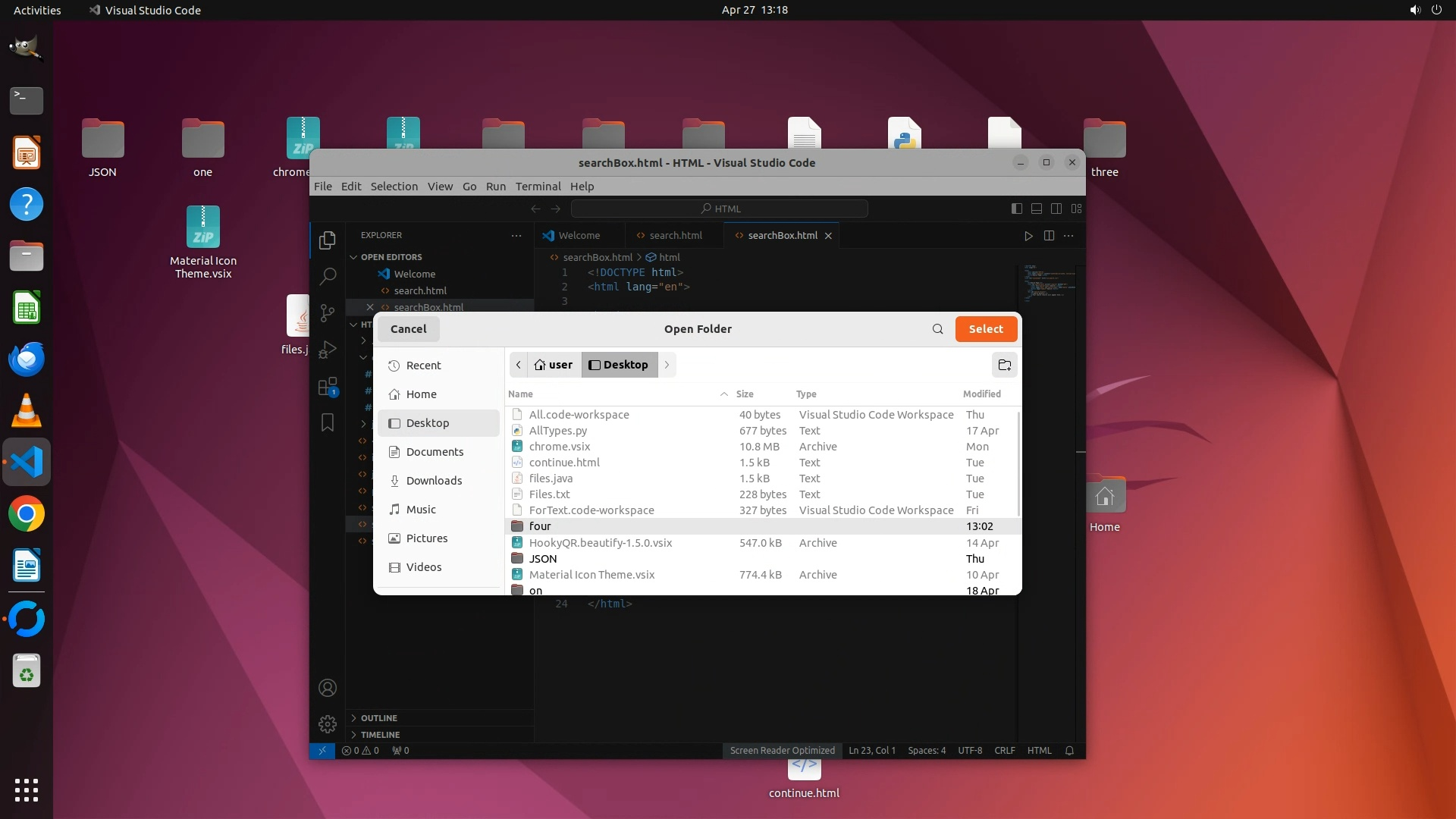Open the Source Control view icon
Screen dimensions: 1456x819
[328, 312]
